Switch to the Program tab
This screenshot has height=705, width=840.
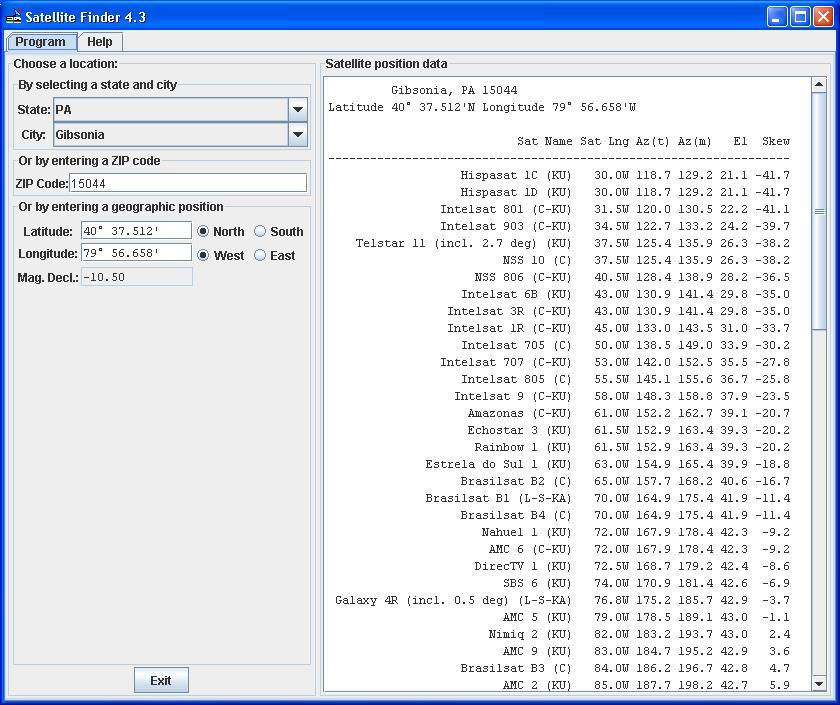click(40, 42)
